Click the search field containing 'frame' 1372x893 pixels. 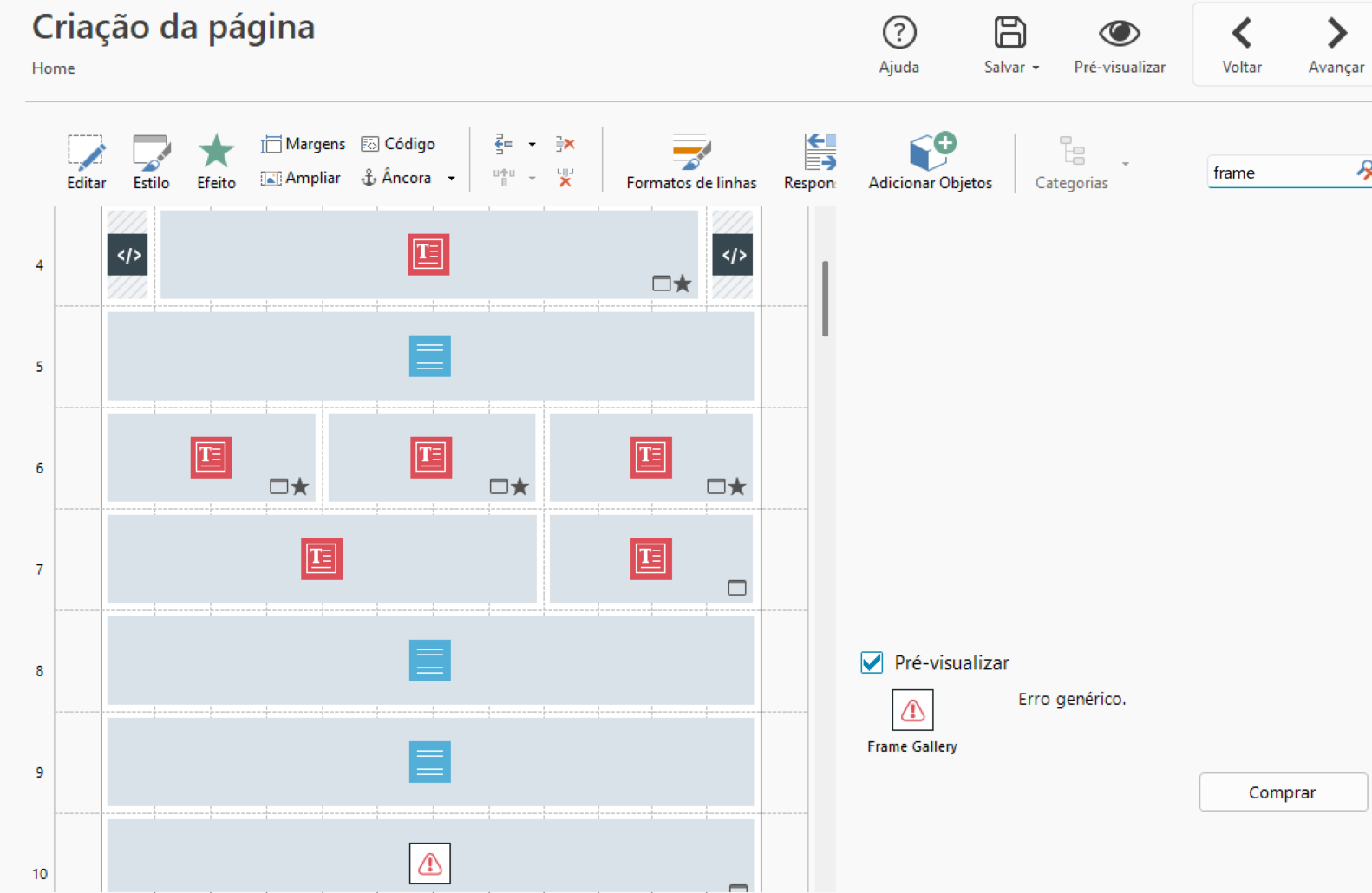point(1278,173)
